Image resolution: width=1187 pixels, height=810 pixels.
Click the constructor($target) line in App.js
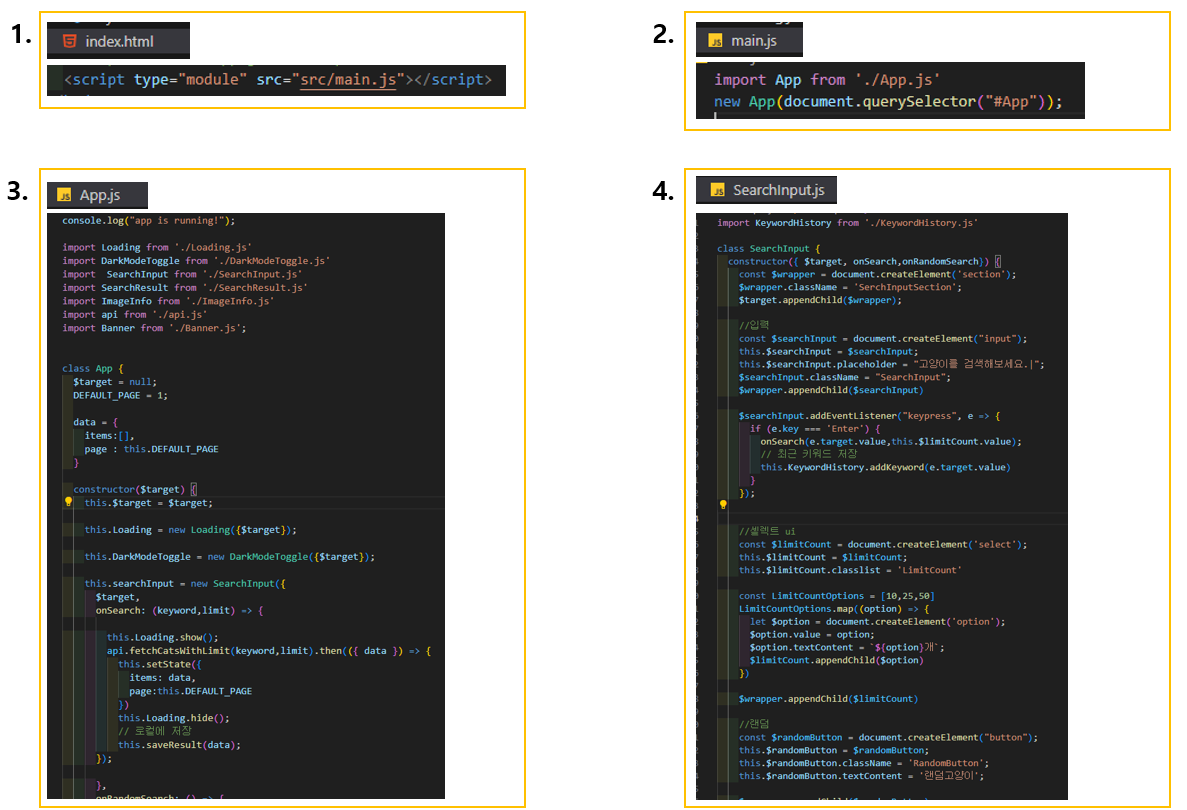[135, 490]
